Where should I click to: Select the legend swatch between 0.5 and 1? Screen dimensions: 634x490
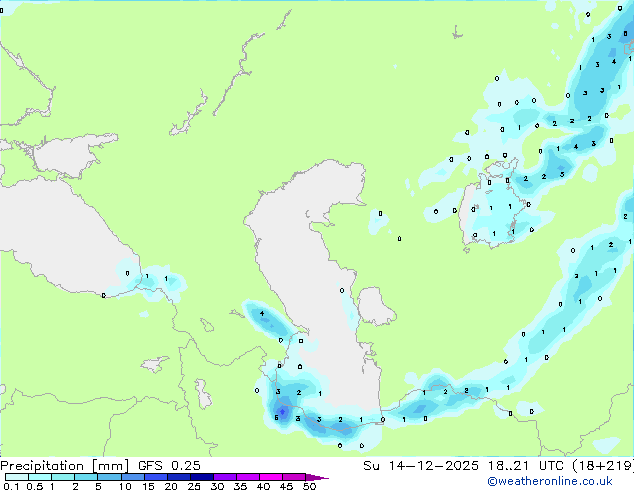[40, 477]
